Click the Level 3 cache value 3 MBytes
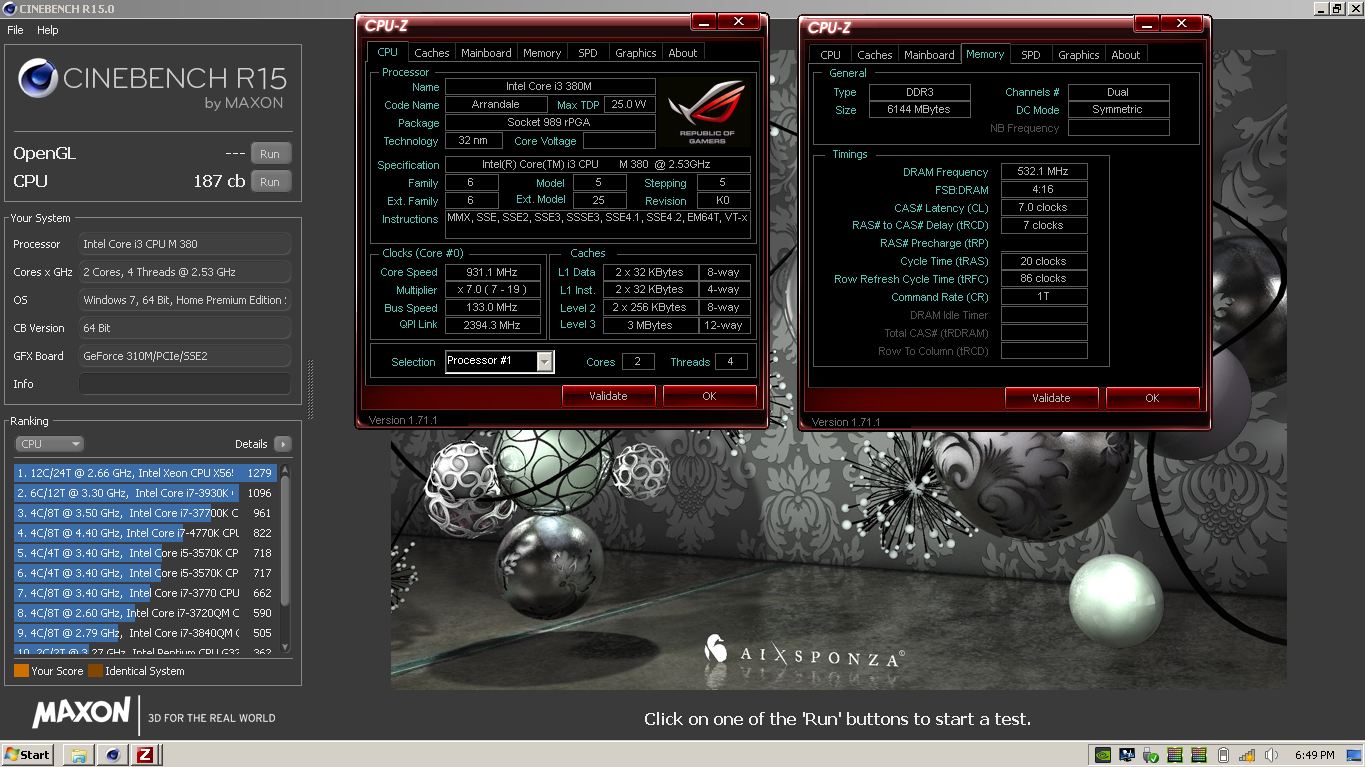 tap(649, 325)
